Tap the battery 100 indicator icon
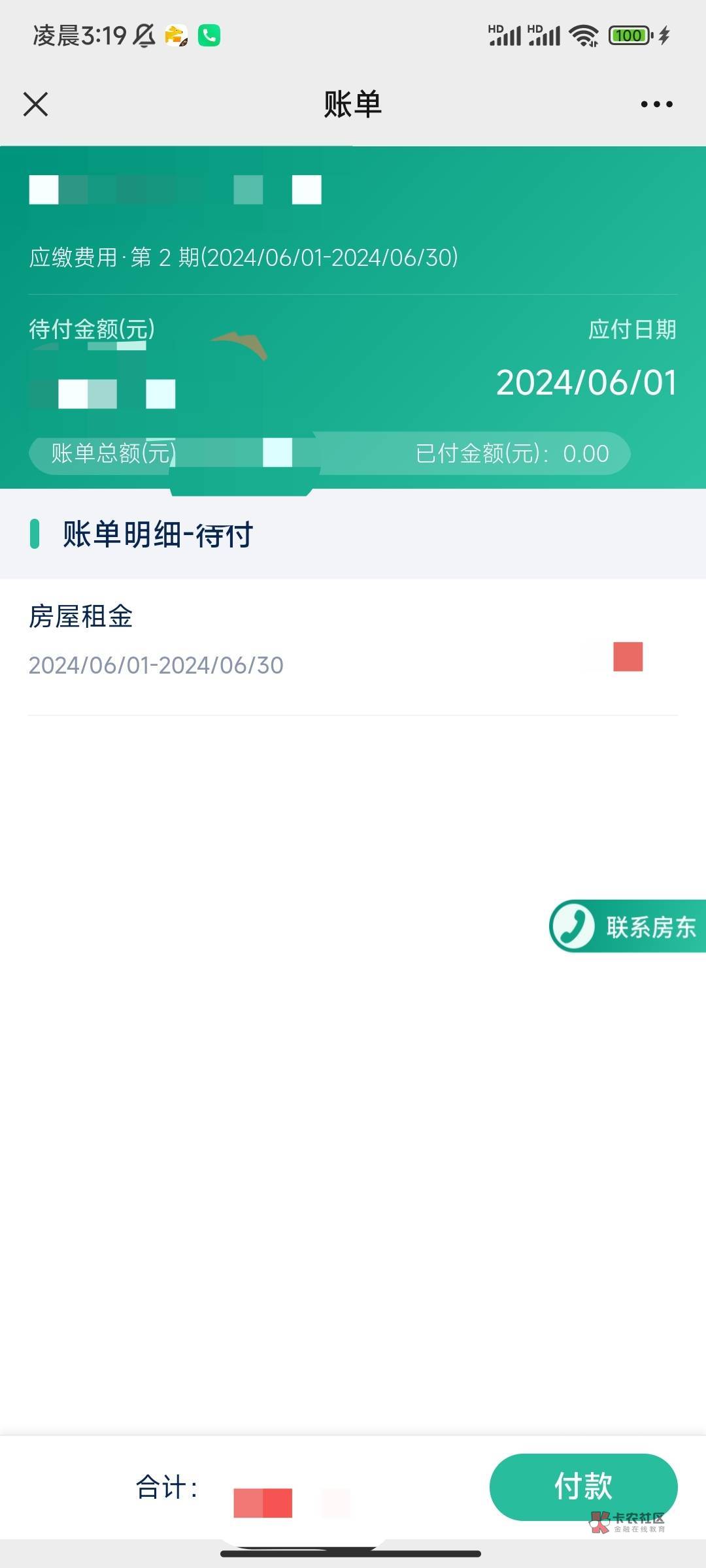The image size is (706, 1568). [x=631, y=35]
